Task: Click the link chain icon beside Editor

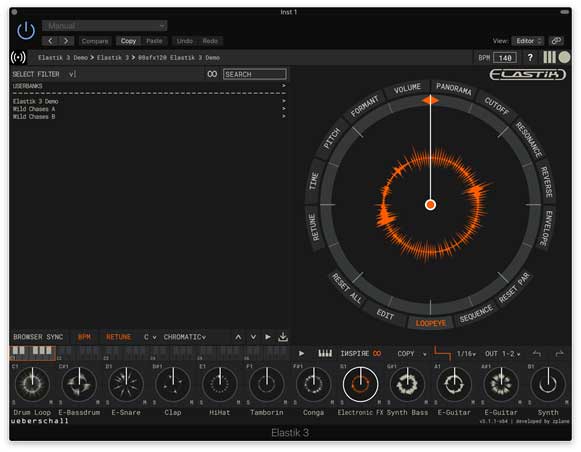Action: (x=556, y=41)
